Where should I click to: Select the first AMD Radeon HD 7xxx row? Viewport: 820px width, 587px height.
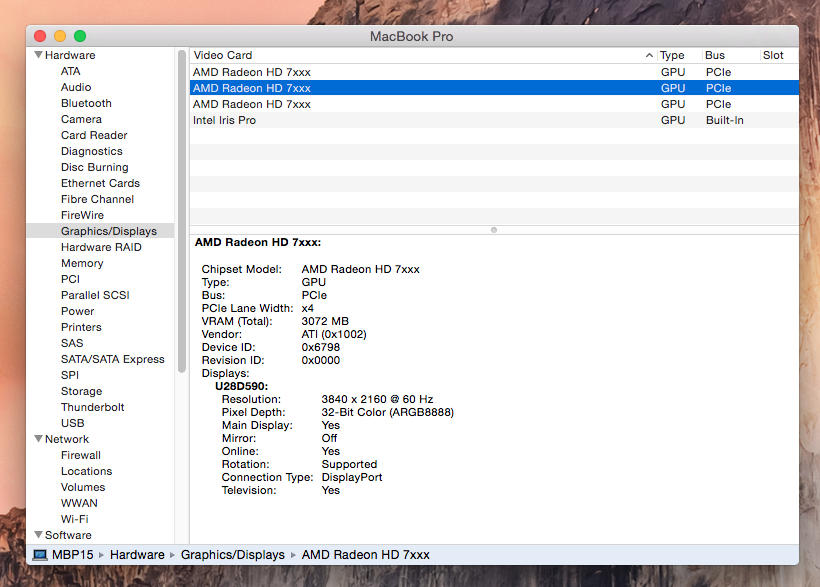(494, 72)
